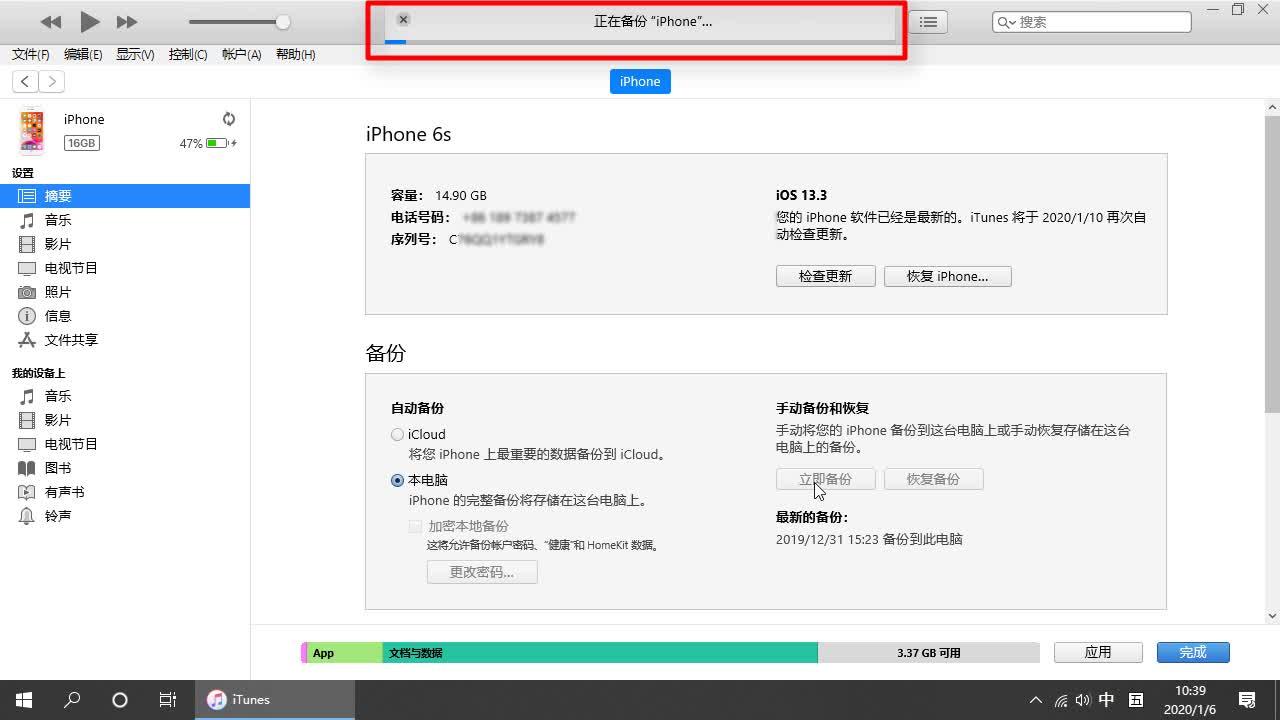Image resolution: width=1280 pixels, height=720 pixels.
Task: Click the iPhone device thumbnail
Action: click(x=32, y=131)
